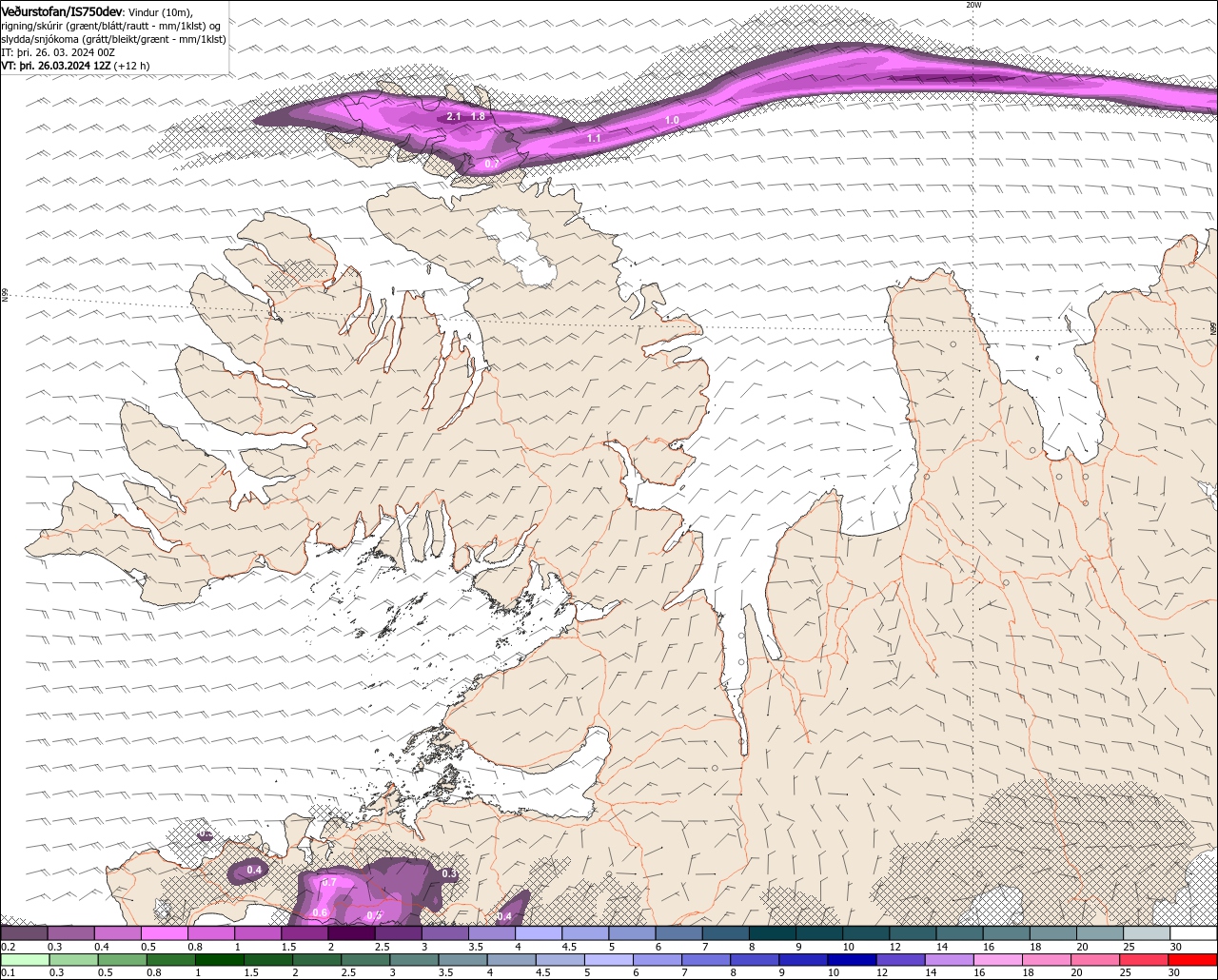Click the '0.6' precipitation value on map

320,912
